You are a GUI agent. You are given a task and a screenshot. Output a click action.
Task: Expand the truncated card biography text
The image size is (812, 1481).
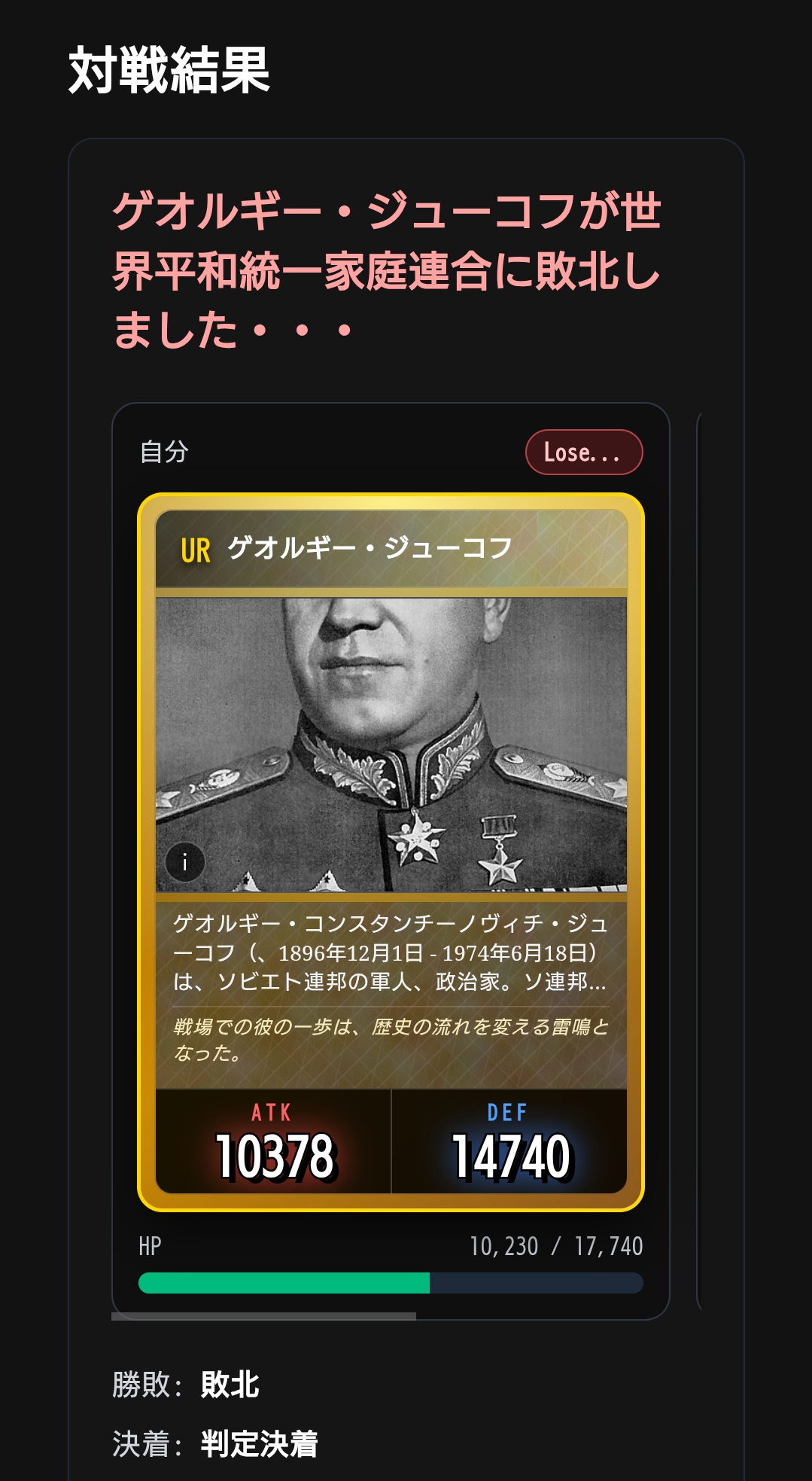pyautogui.click(x=390, y=952)
